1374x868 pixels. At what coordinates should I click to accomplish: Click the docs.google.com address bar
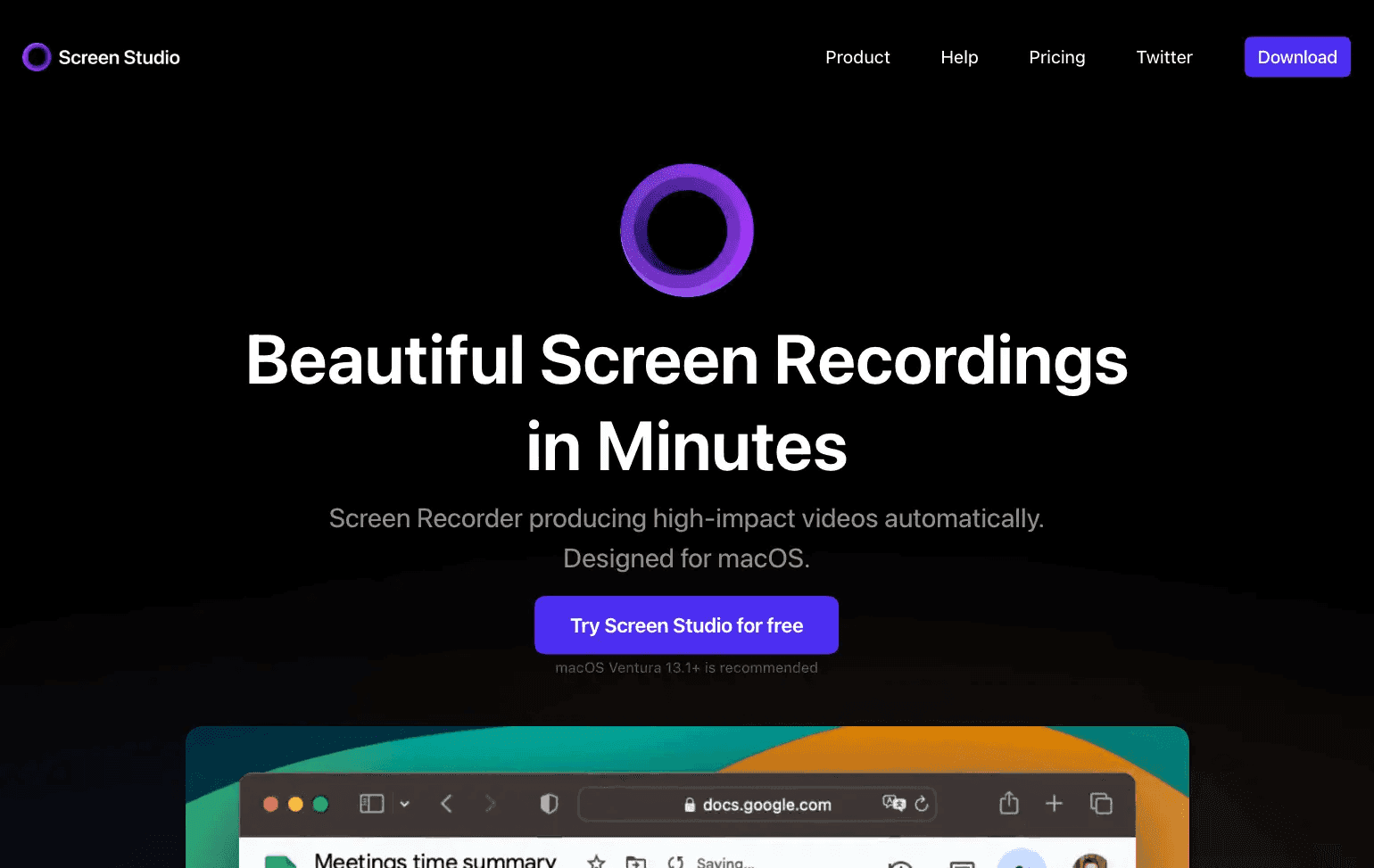757,805
